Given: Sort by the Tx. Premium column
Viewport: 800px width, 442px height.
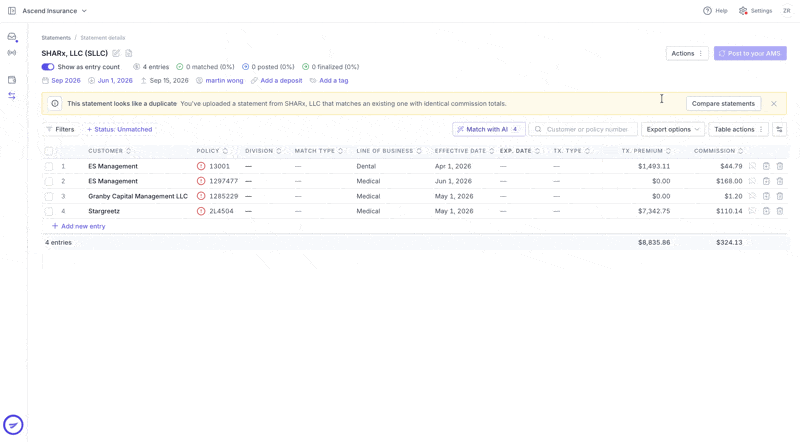Looking at the screenshot, I should tap(646, 151).
